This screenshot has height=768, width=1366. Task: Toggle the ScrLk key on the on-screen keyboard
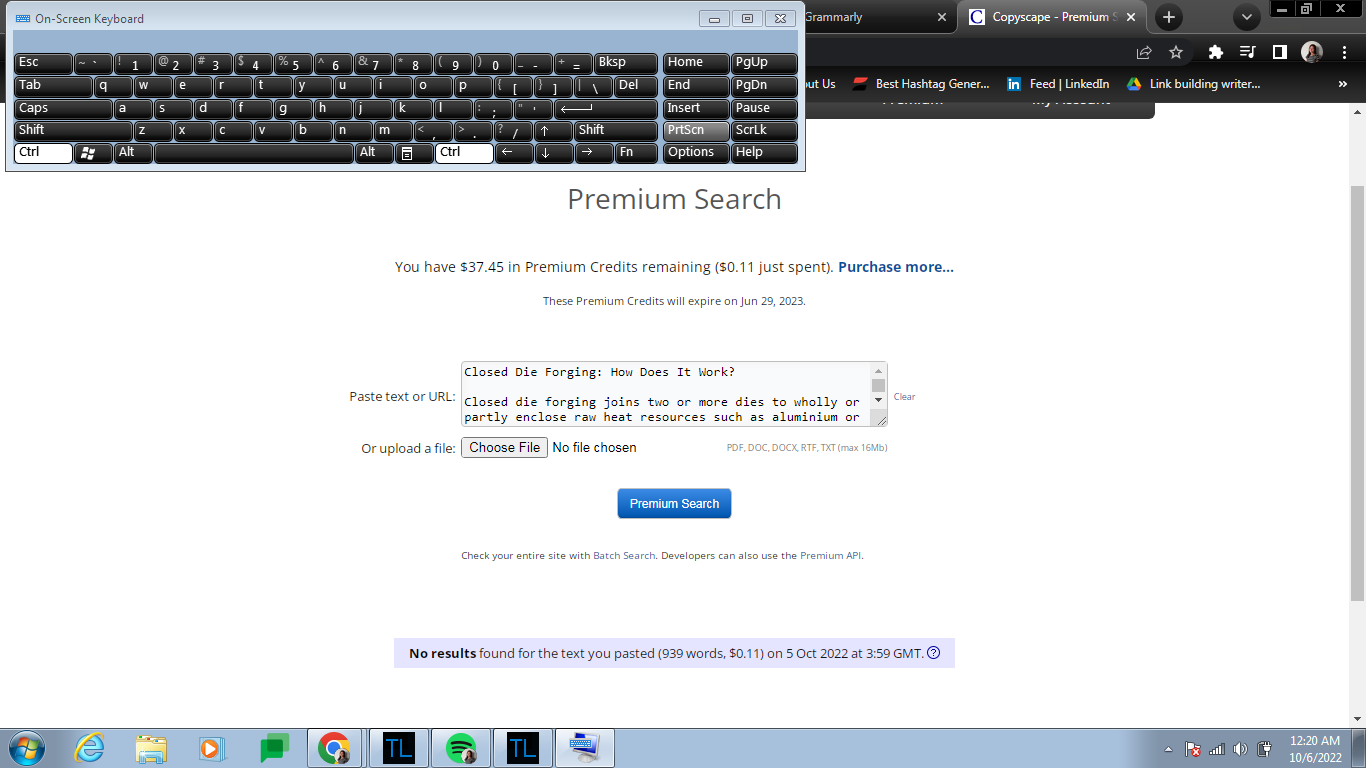pos(764,130)
